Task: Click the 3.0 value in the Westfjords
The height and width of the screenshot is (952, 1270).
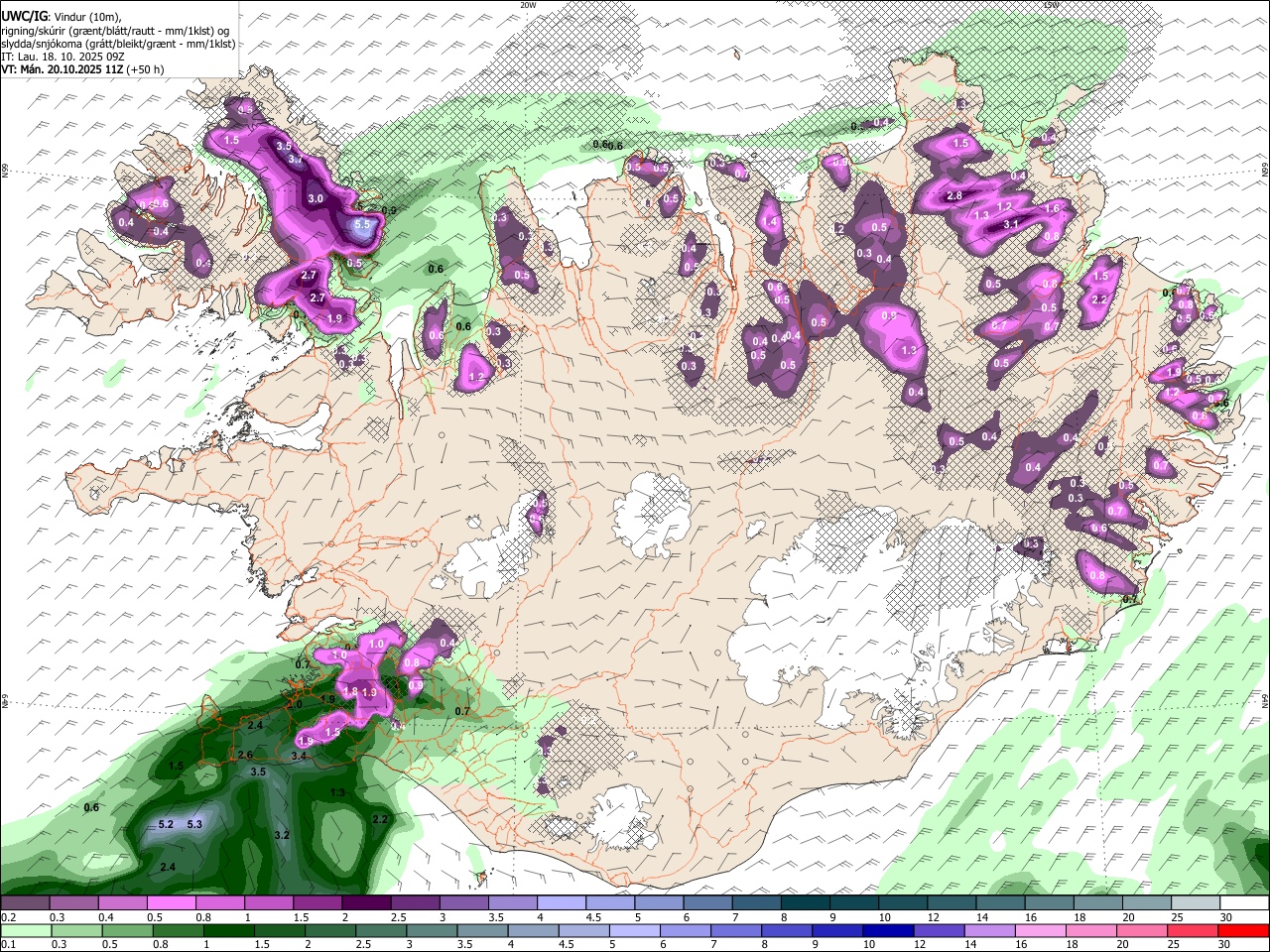Action: tap(316, 198)
